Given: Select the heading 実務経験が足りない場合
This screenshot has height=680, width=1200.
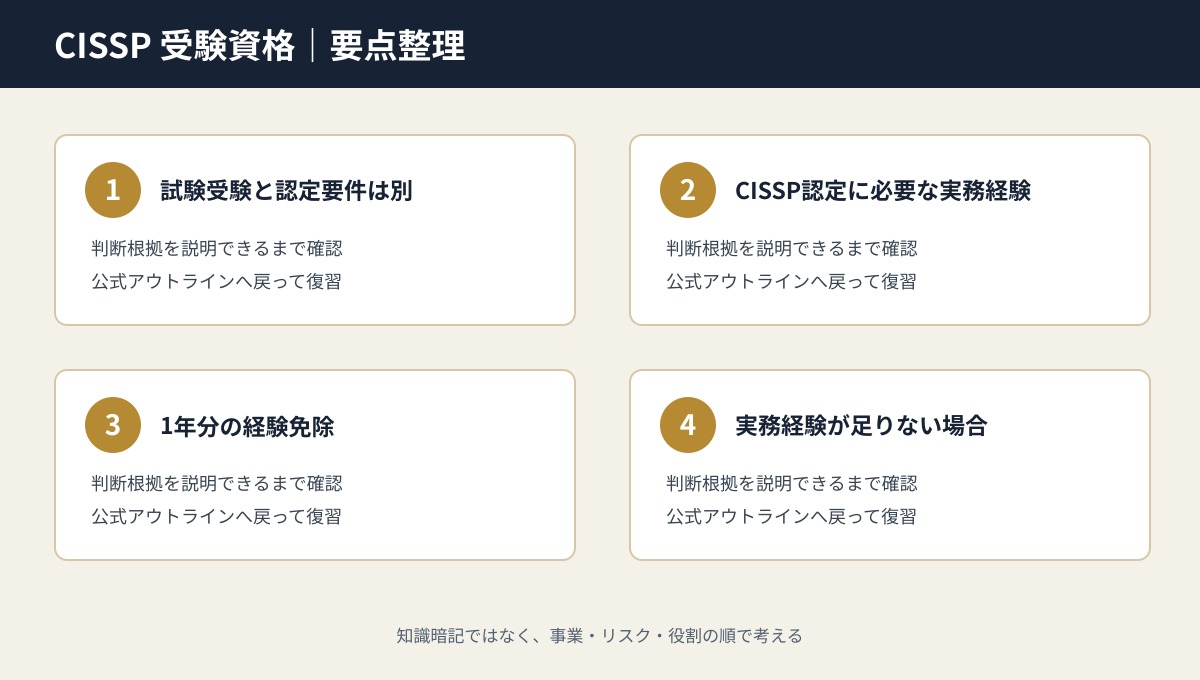Looking at the screenshot, I should coord(861,426).
